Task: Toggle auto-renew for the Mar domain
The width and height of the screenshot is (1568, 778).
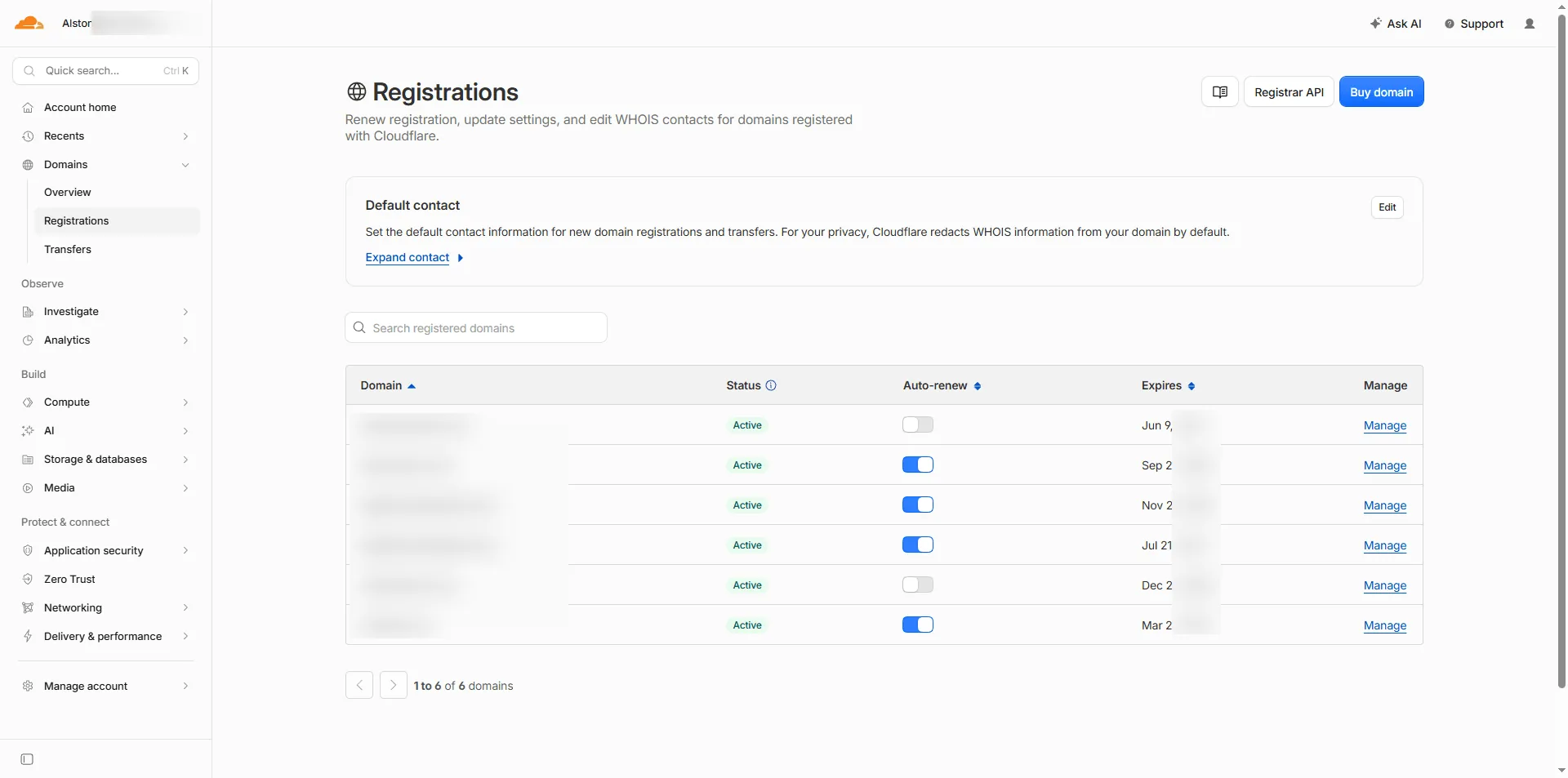Action: (918, 625)
